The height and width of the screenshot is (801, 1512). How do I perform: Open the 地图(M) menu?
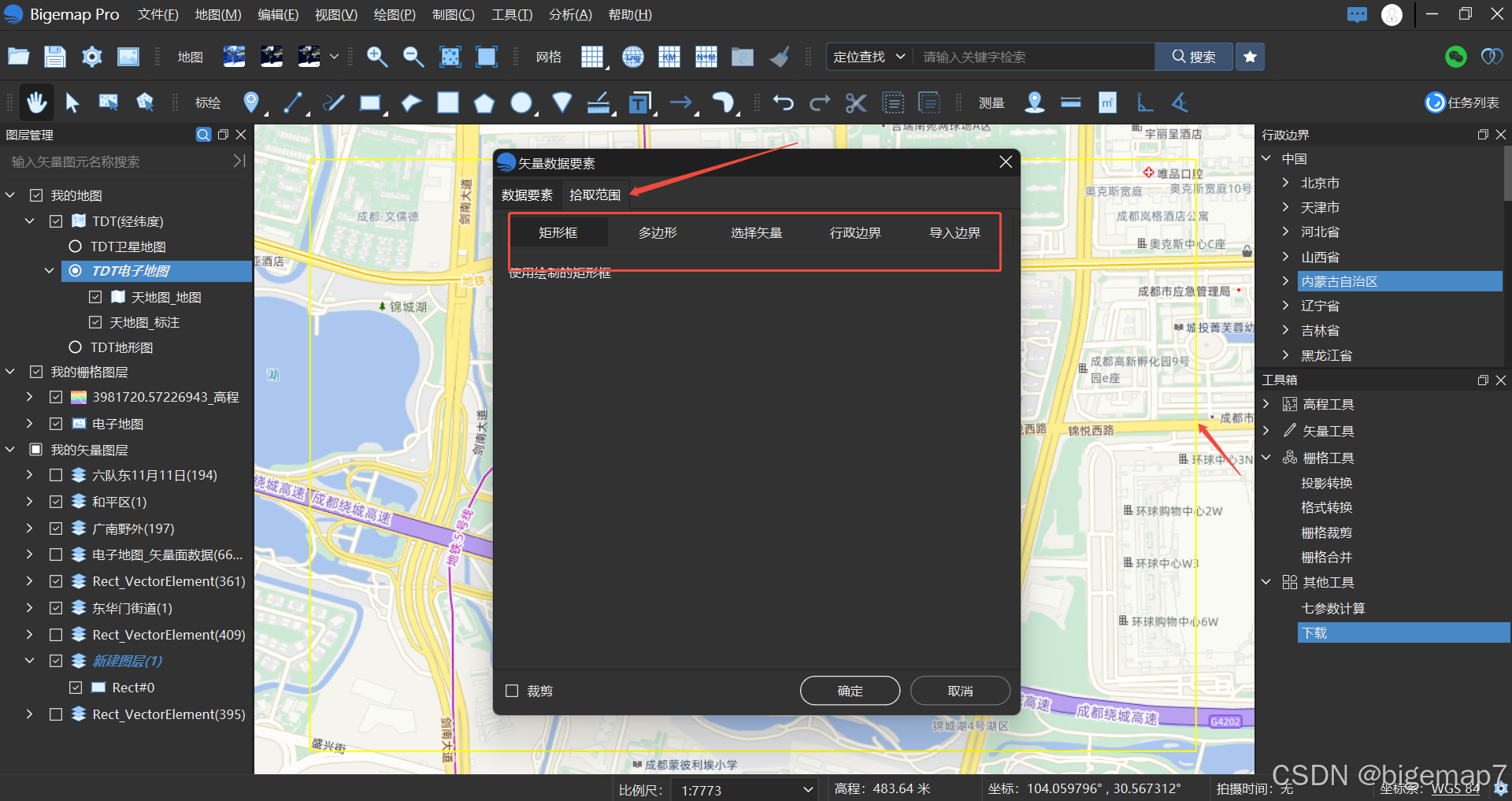(x=218, y=14)
